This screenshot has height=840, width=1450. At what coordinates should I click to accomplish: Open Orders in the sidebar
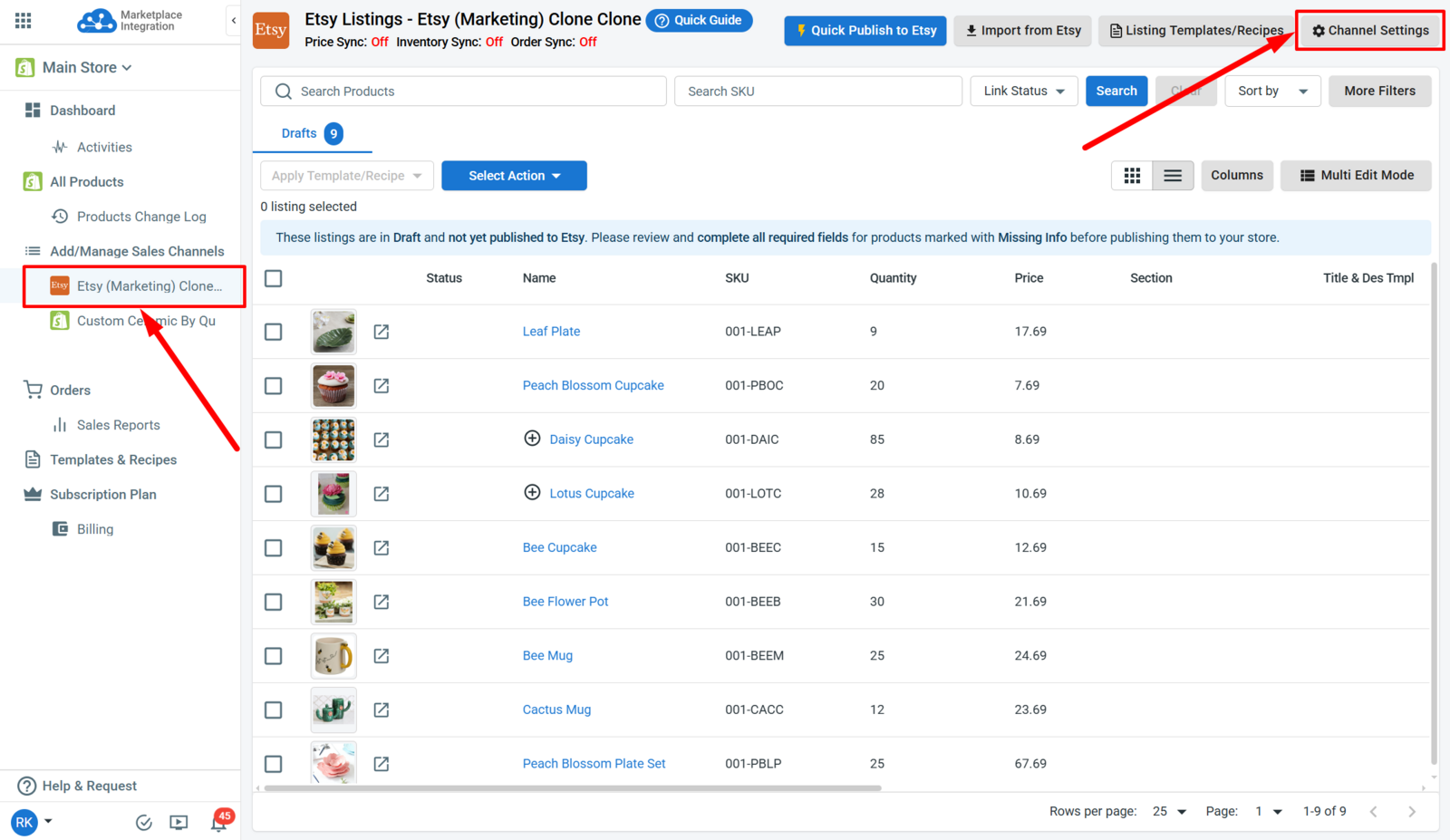(x=70, y=391)
